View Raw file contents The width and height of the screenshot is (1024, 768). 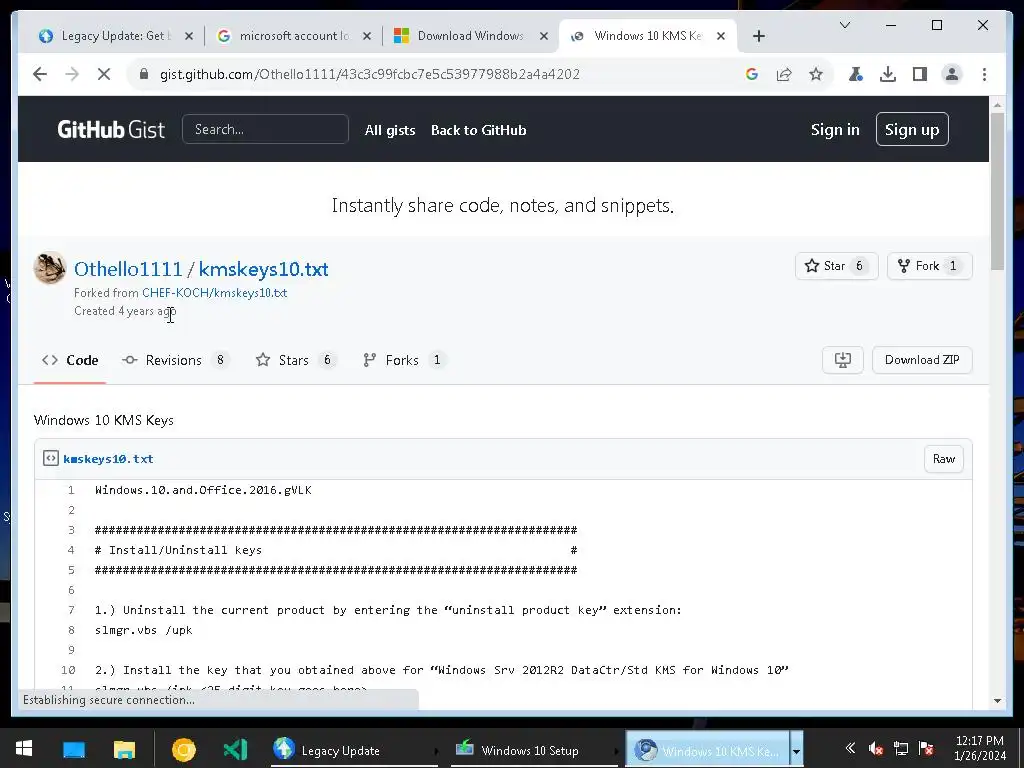(x=944, y=458)
